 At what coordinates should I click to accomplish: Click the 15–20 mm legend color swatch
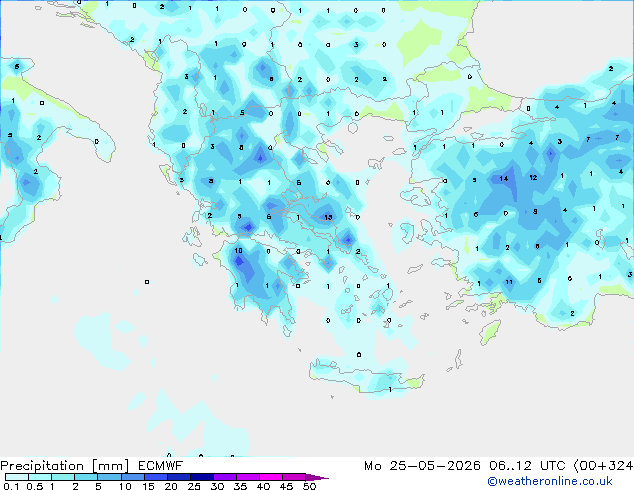155,477
